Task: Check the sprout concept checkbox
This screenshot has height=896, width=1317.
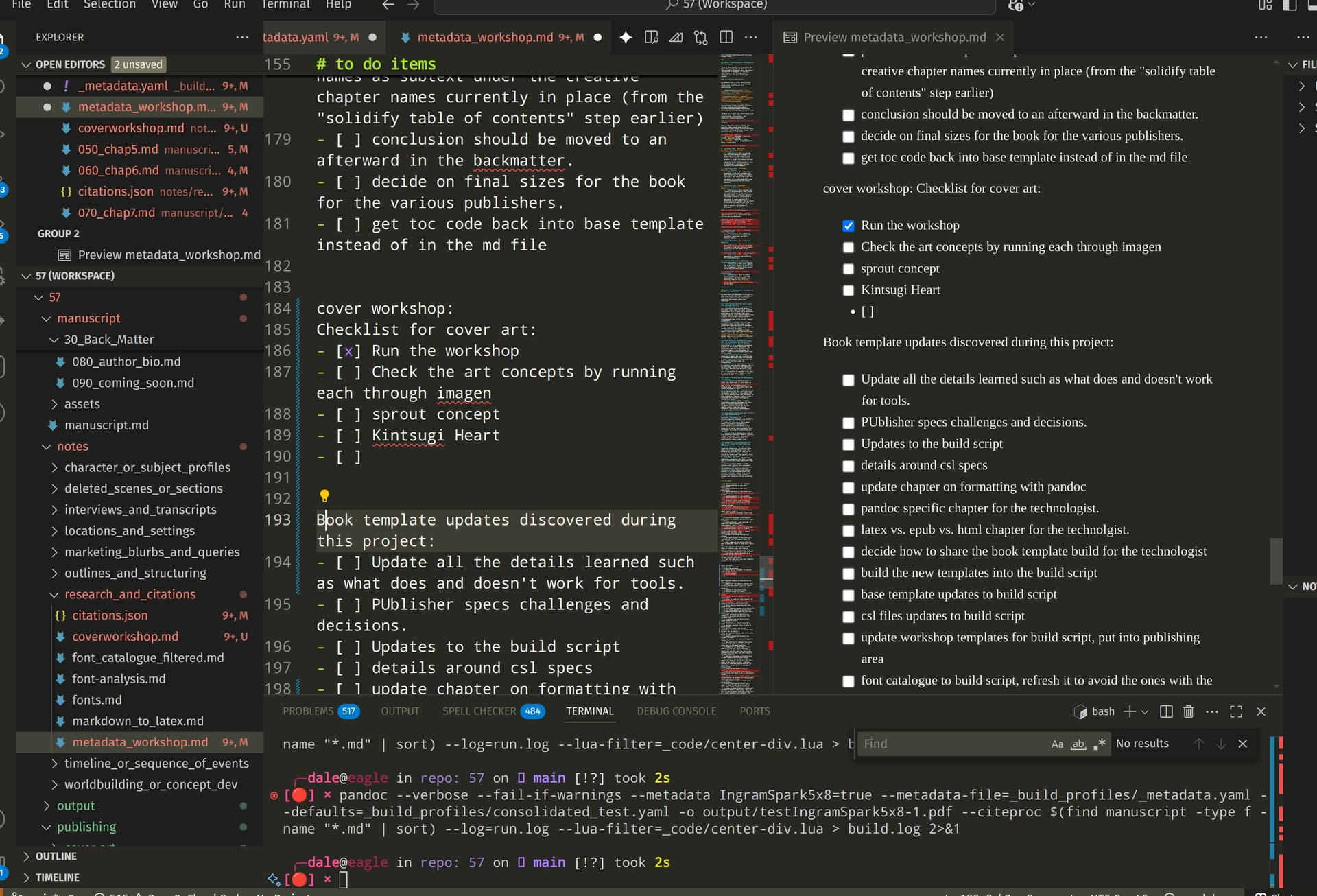Action: 849,269
